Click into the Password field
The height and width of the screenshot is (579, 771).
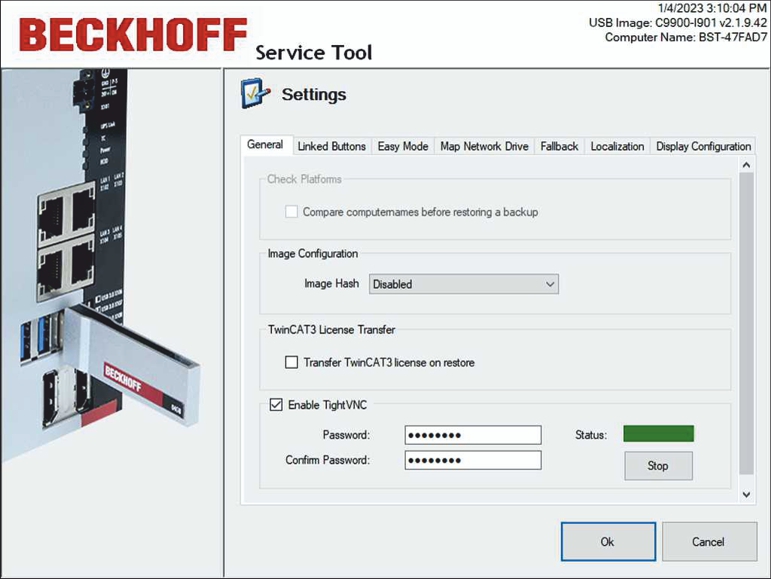473,435
